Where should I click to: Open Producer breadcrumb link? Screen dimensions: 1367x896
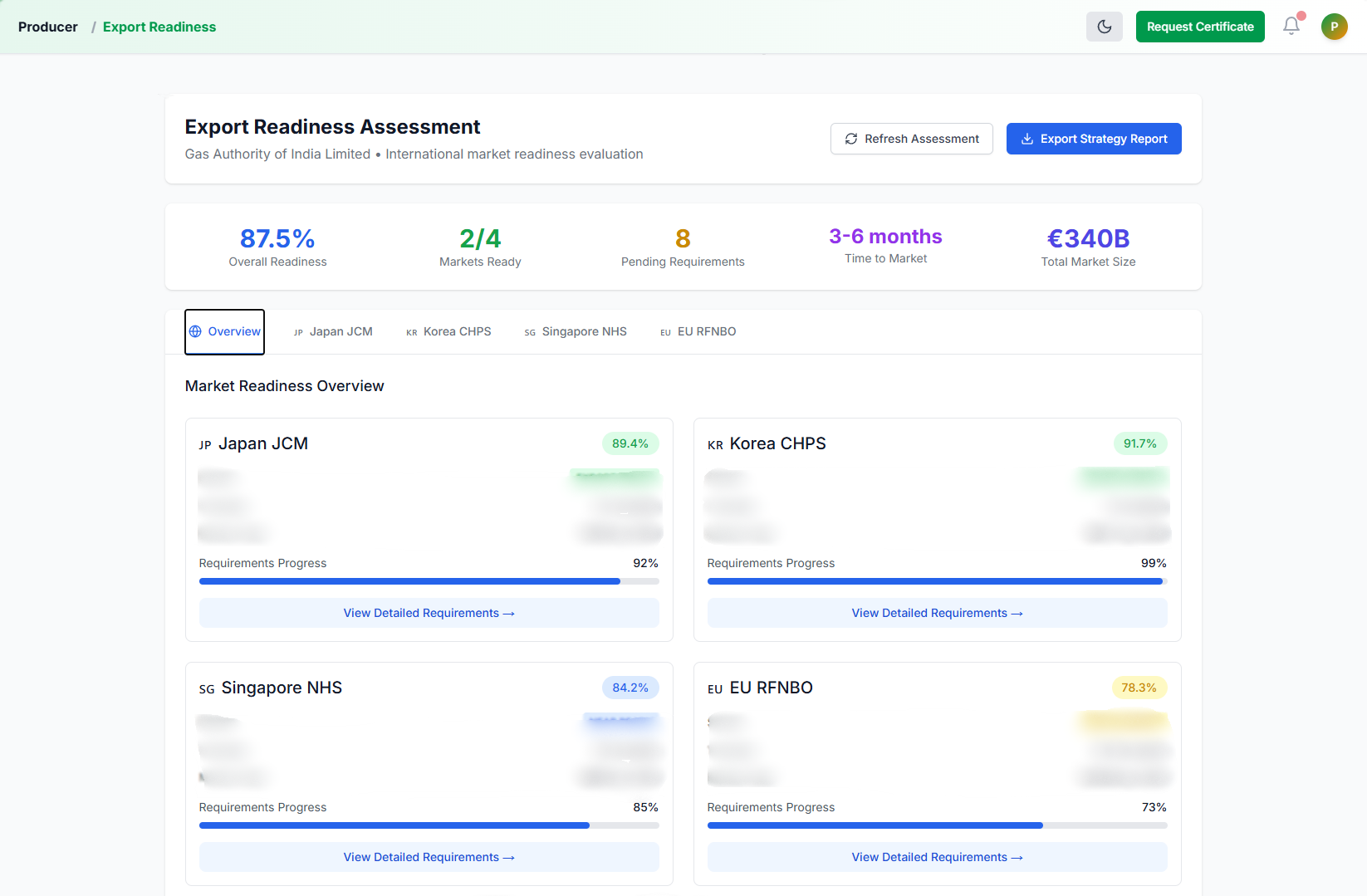(47, 26)
